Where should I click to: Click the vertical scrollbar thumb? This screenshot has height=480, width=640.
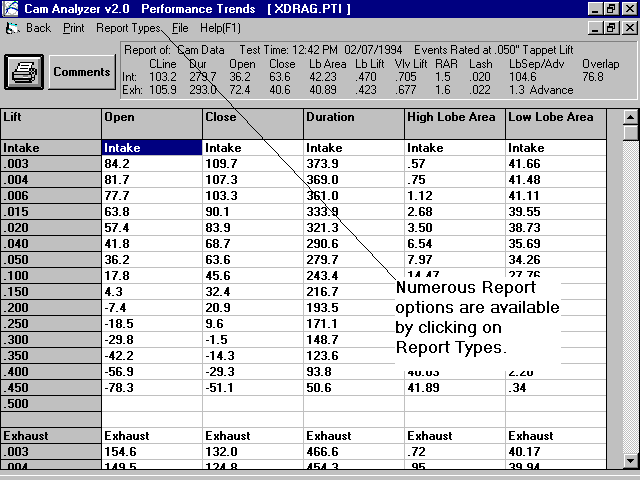point(631,133)
